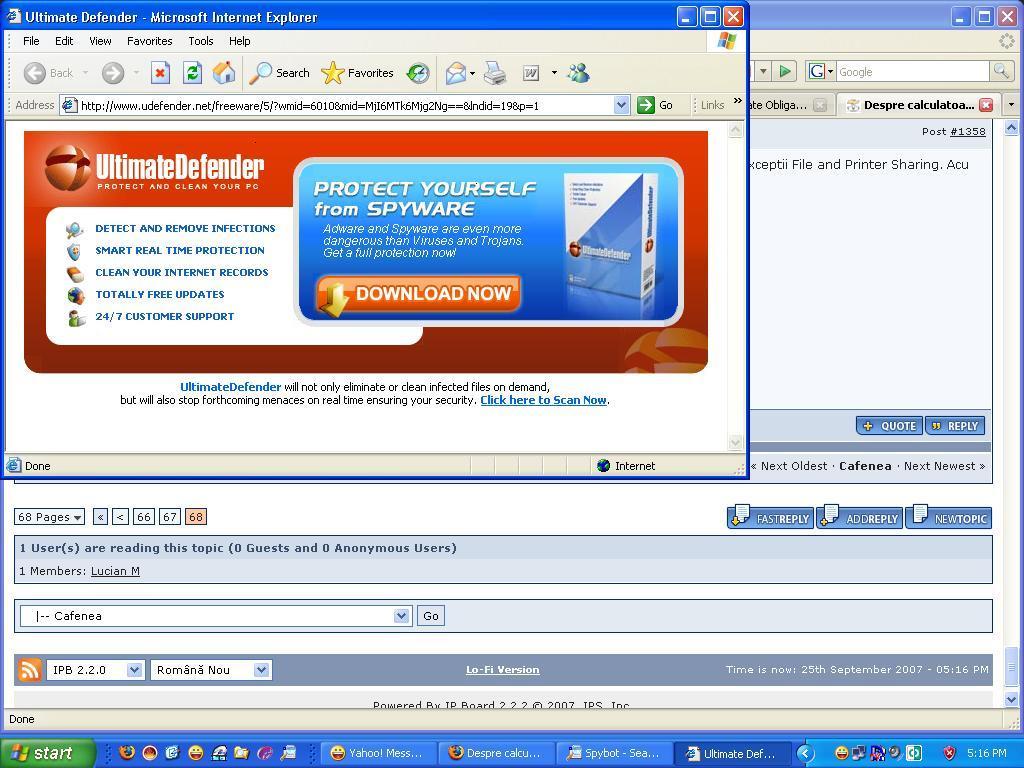Open the Favorites star button
Image resolution: width=1024 pixels, height=768 pixels.
pyautogui.click(x=358, y=73)
